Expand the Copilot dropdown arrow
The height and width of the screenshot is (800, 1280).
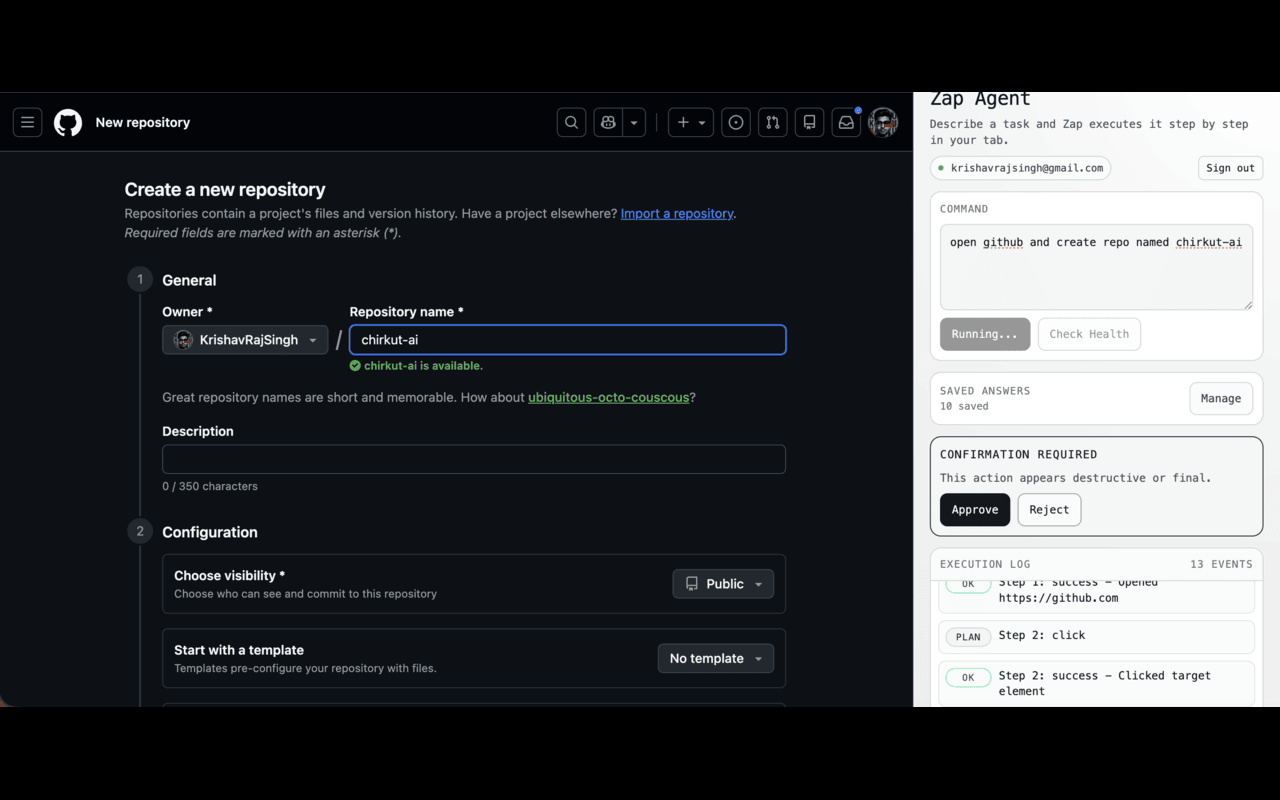pos(634,122)
